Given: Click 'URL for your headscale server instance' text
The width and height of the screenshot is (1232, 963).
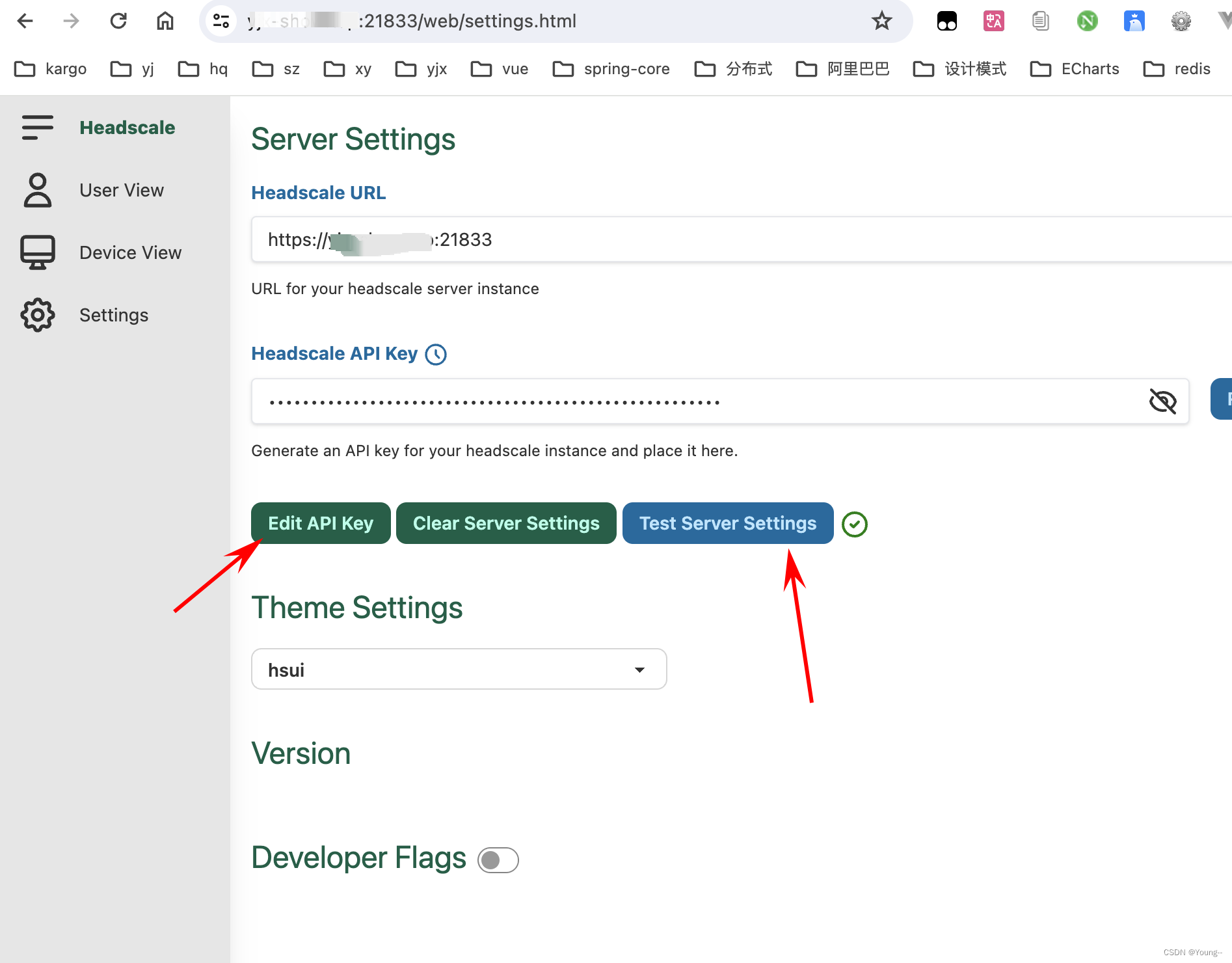Looking at the screenshot, I should point(395,289).
